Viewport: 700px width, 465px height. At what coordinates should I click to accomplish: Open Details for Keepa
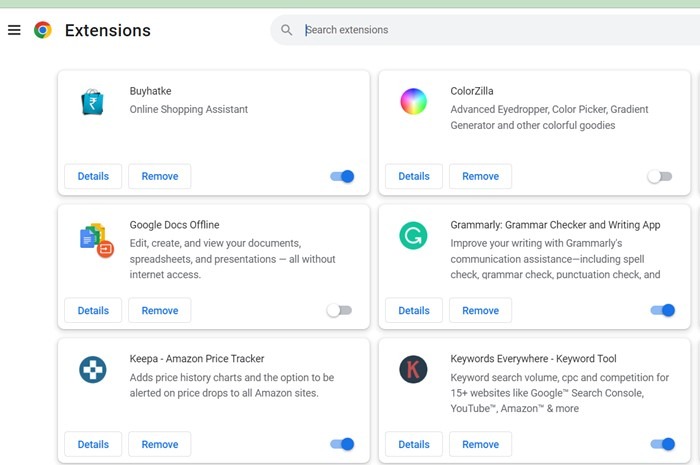tap(93, 444)
